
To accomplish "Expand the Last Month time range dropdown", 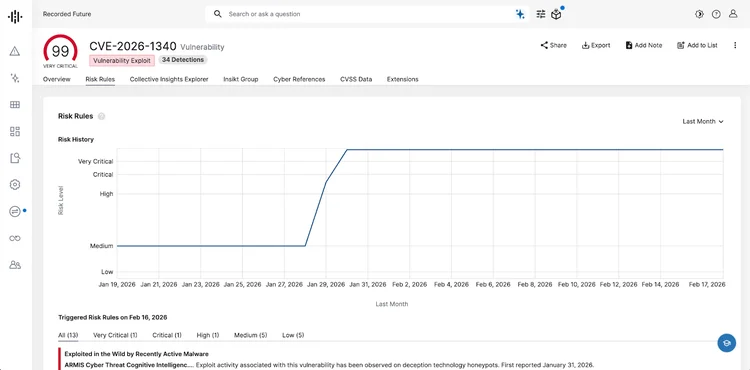I will 703,121.
